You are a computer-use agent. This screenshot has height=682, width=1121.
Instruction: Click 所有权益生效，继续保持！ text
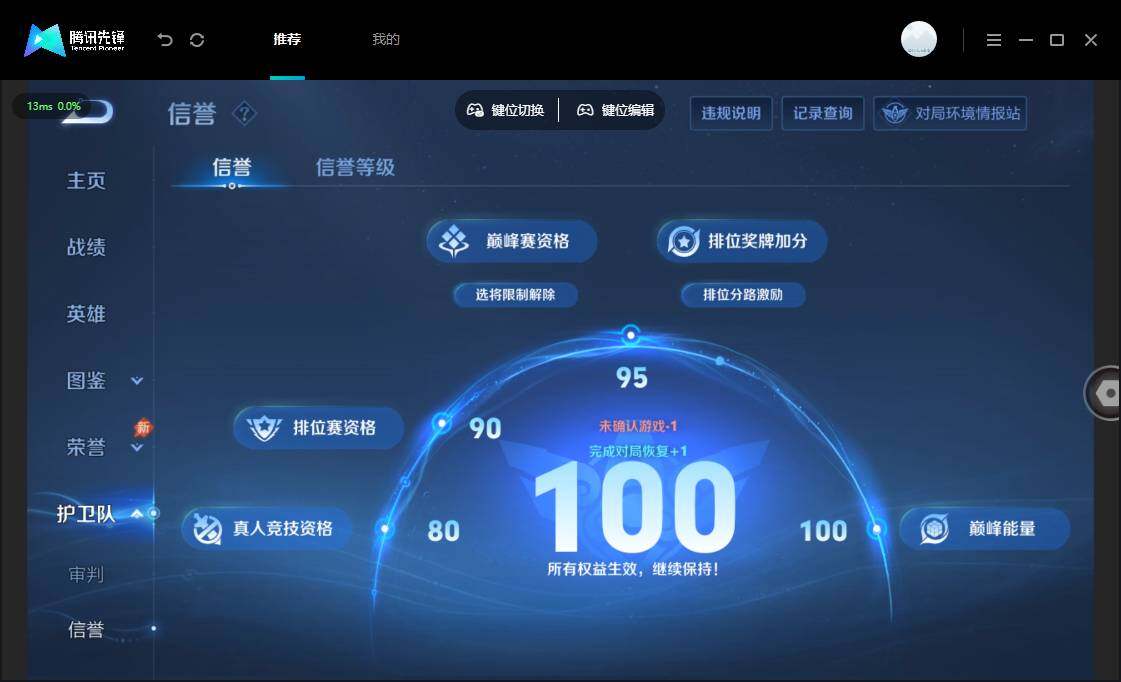click(x=633, y=569)
